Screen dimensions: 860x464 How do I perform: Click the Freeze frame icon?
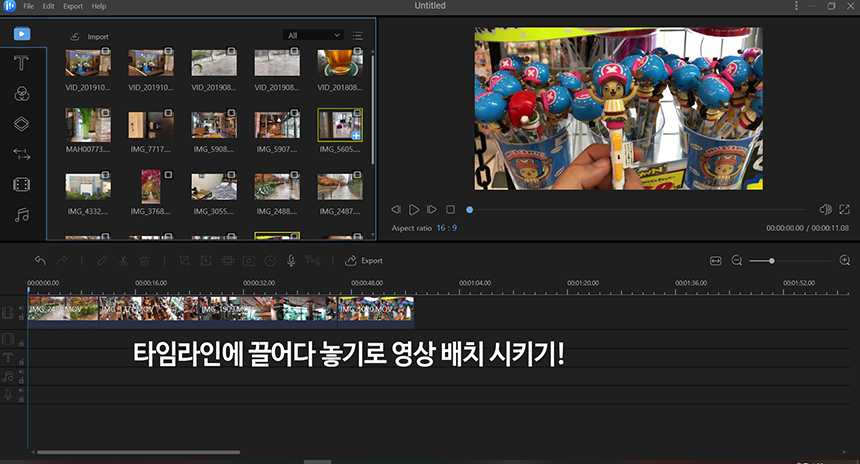click(248, 261)
